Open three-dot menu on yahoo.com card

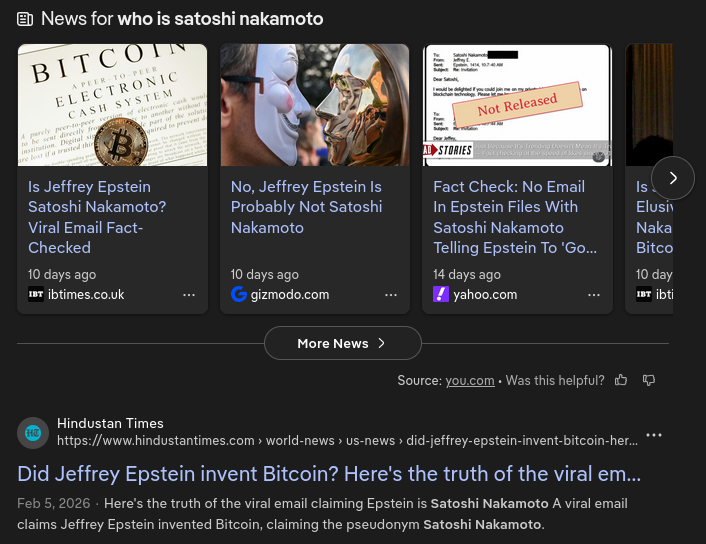click(x=594, y=295)
